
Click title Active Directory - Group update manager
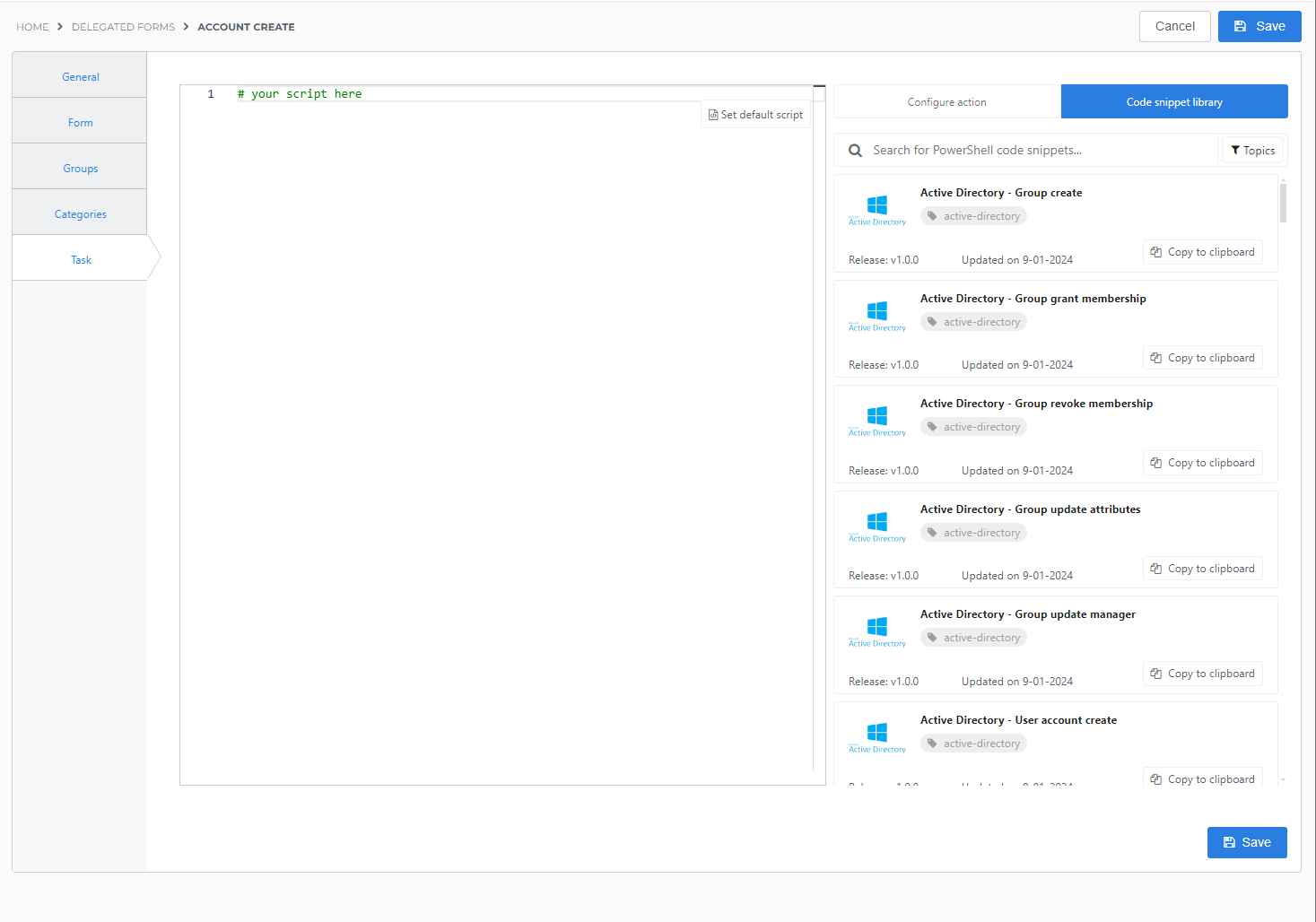(1028, 614)
